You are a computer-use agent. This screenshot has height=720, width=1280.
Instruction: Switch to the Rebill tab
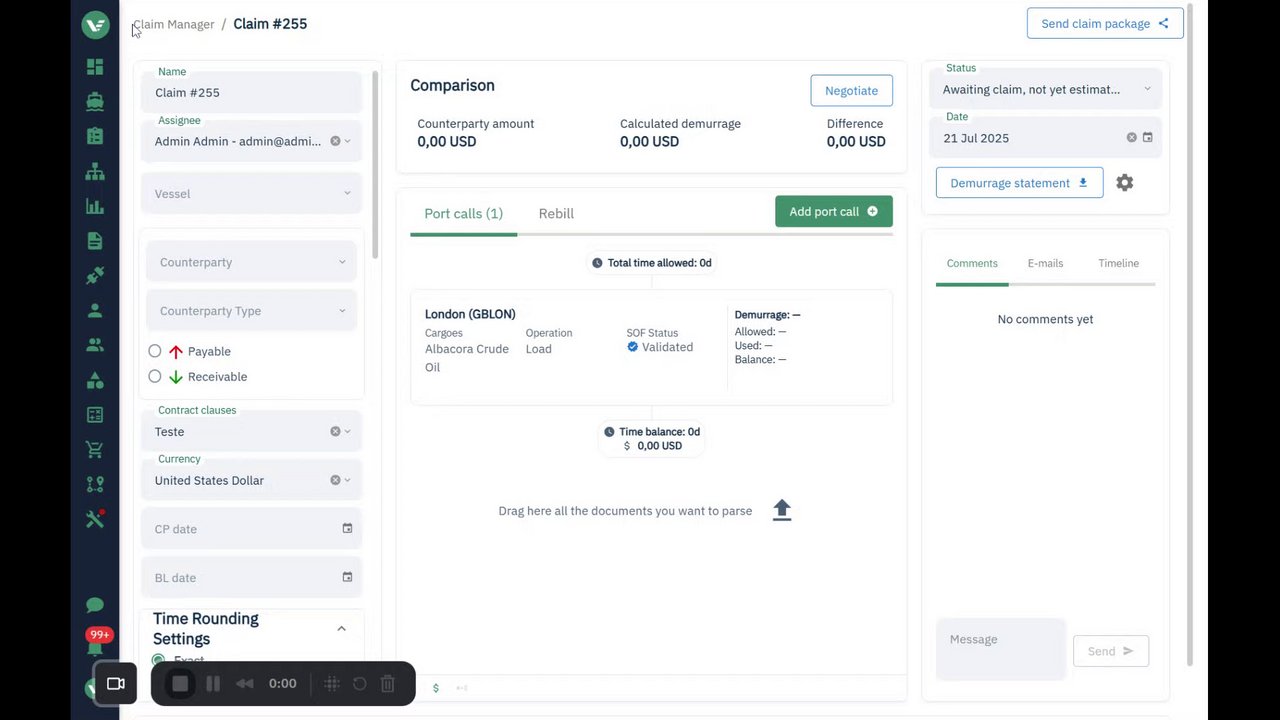pyautogui.click(x=556, y=213)
